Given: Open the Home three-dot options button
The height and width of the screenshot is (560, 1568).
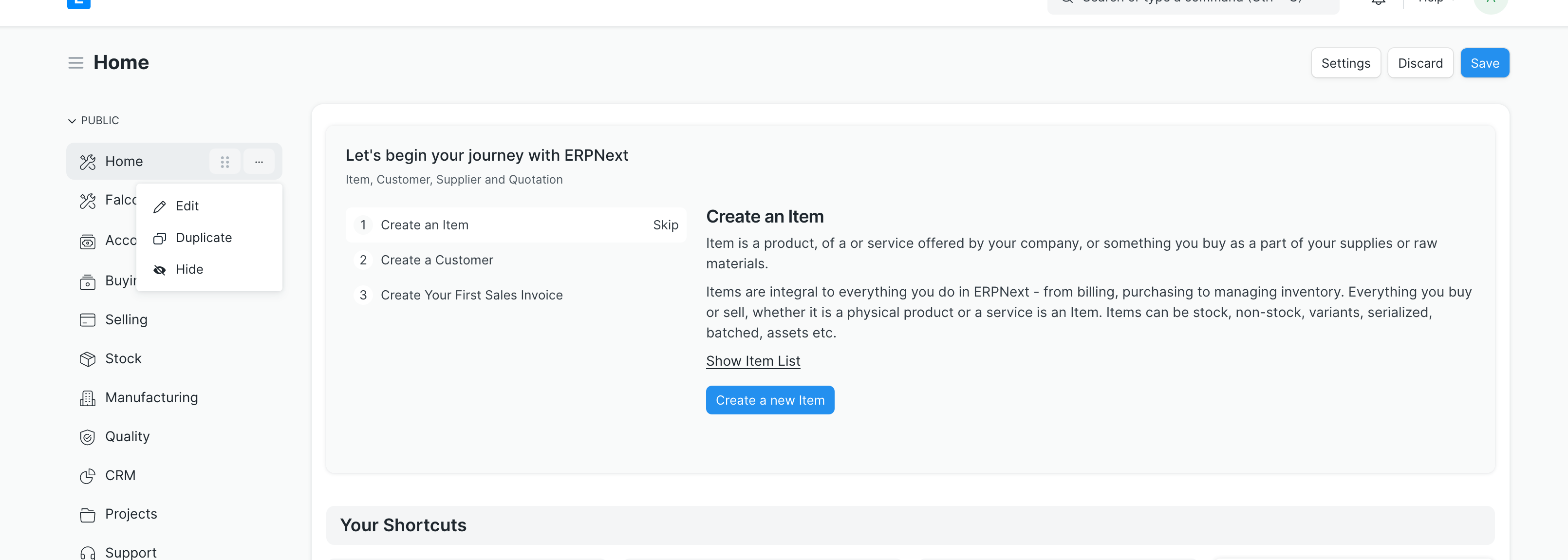Looking at the screenshot, I should [259, 162].
